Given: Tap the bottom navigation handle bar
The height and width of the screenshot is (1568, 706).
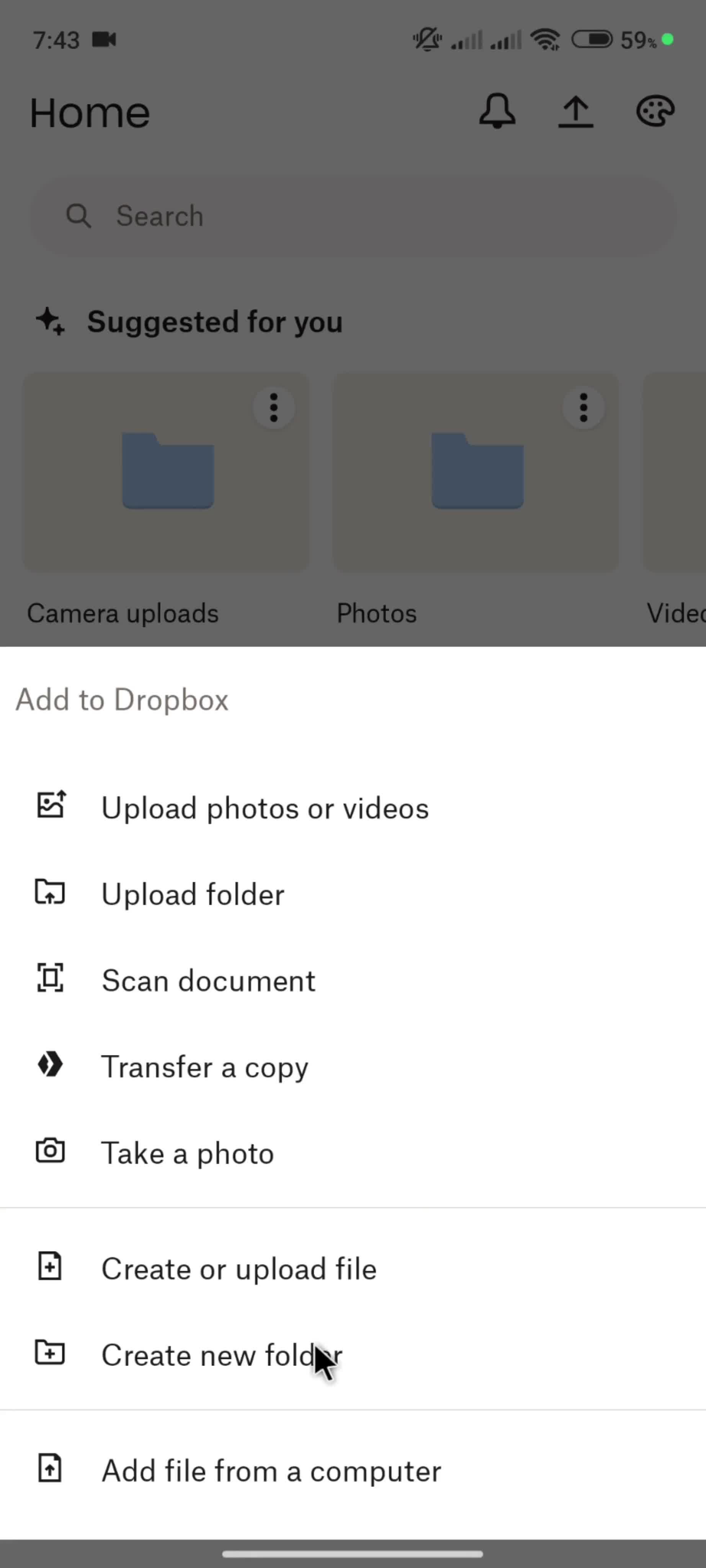Looking at the screenshot, I should click(353, 1554).
